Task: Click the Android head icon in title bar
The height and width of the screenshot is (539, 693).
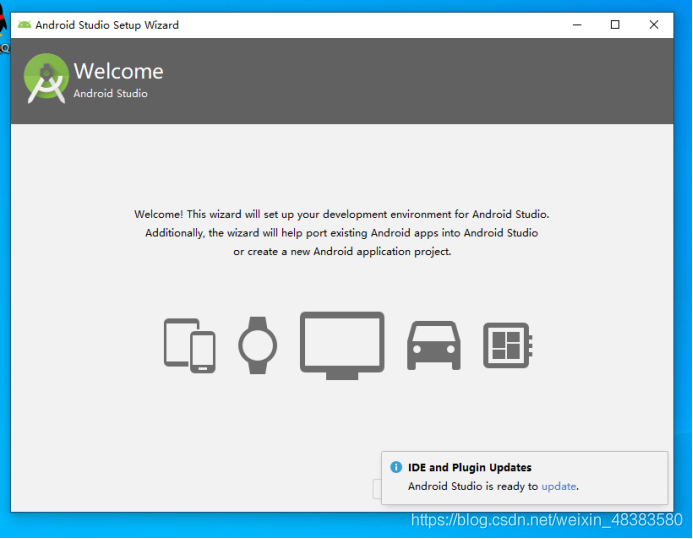Action: [x=24, y=25]
